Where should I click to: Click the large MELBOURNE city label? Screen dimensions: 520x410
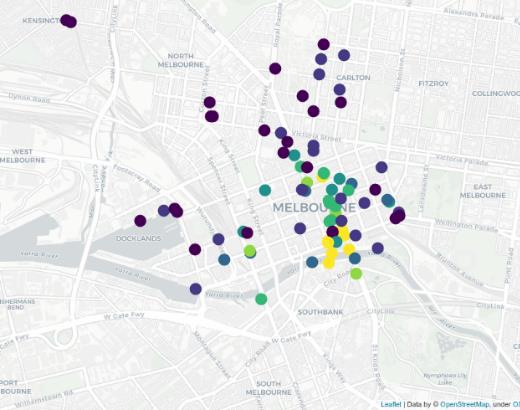tap(314, 208)
